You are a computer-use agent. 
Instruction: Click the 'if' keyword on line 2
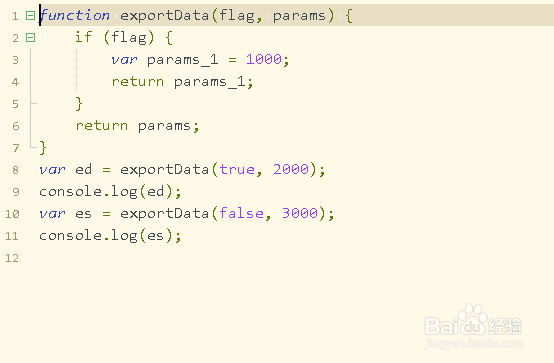pos(84,37)
